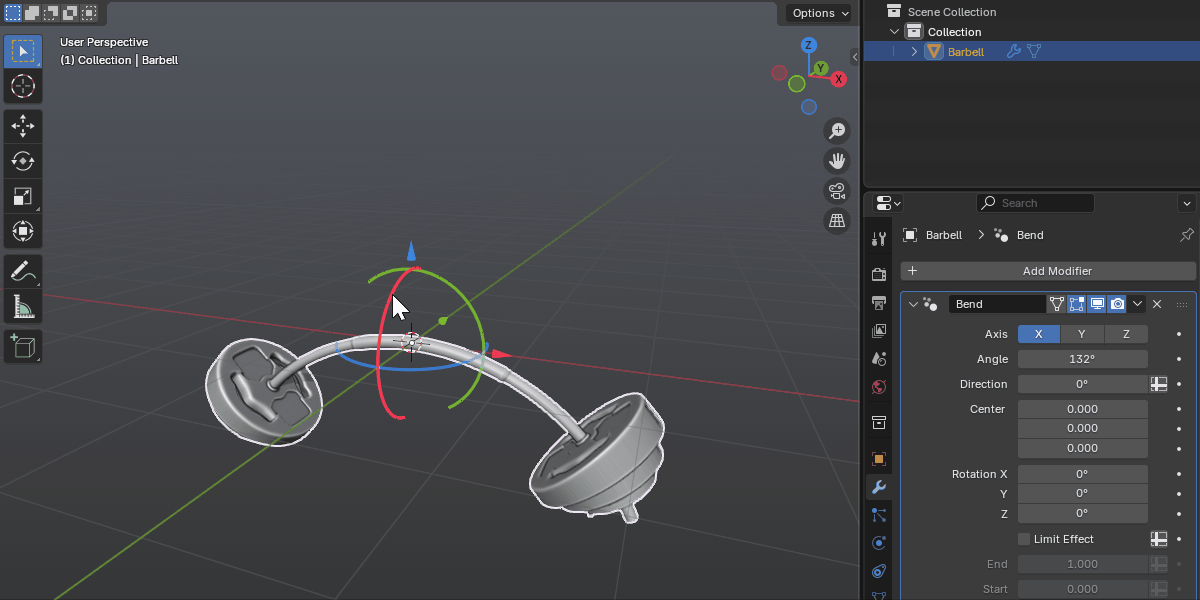Choose the Move tool

coord(22,125)
